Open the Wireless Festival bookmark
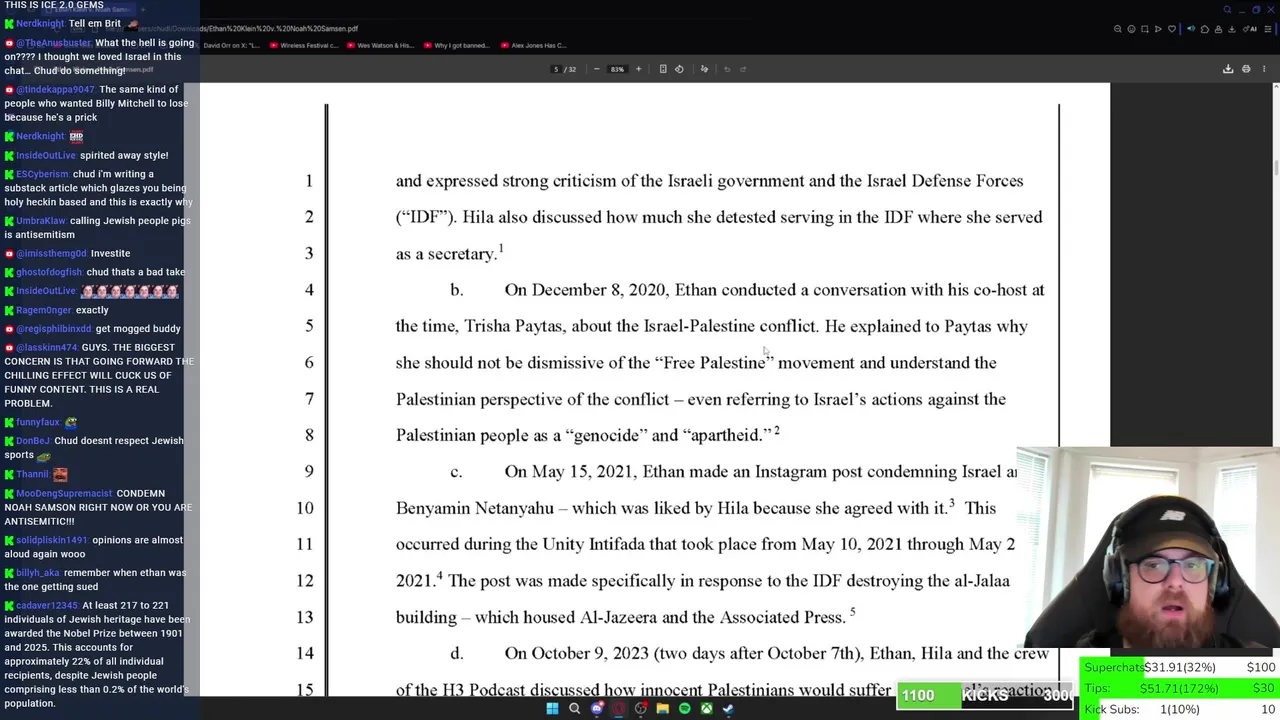Viewport: 1280px width, 720px height. coord(306,45)
